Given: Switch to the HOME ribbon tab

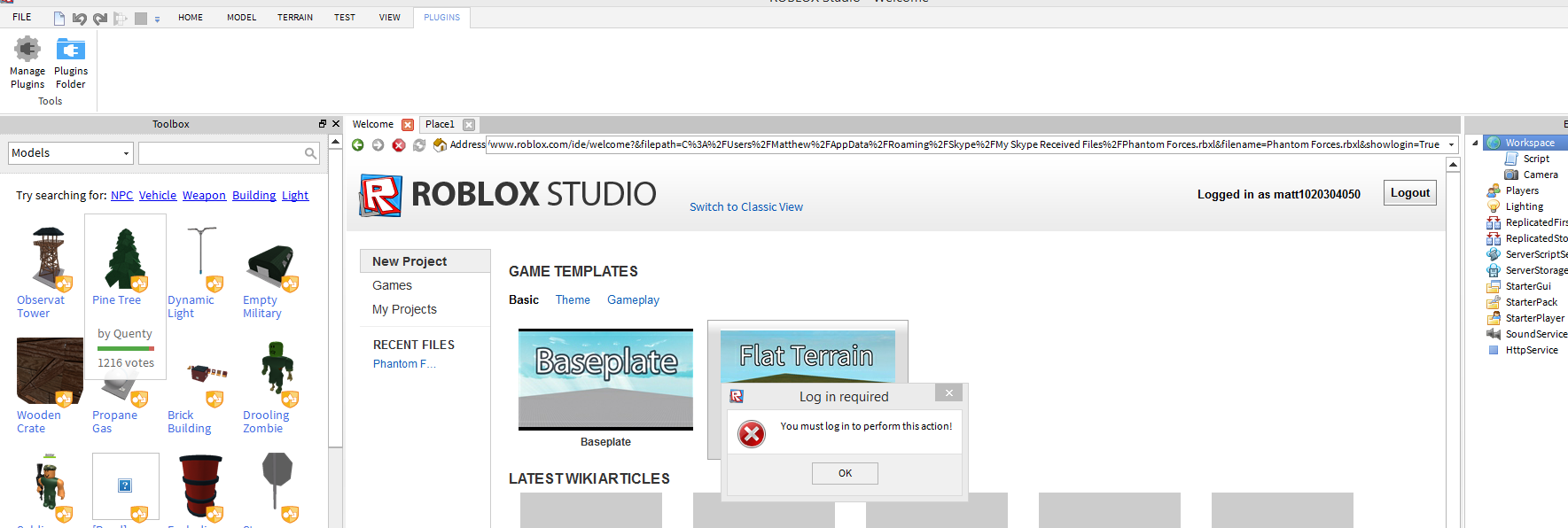Looking at the screenshot, I should (191, 17).
